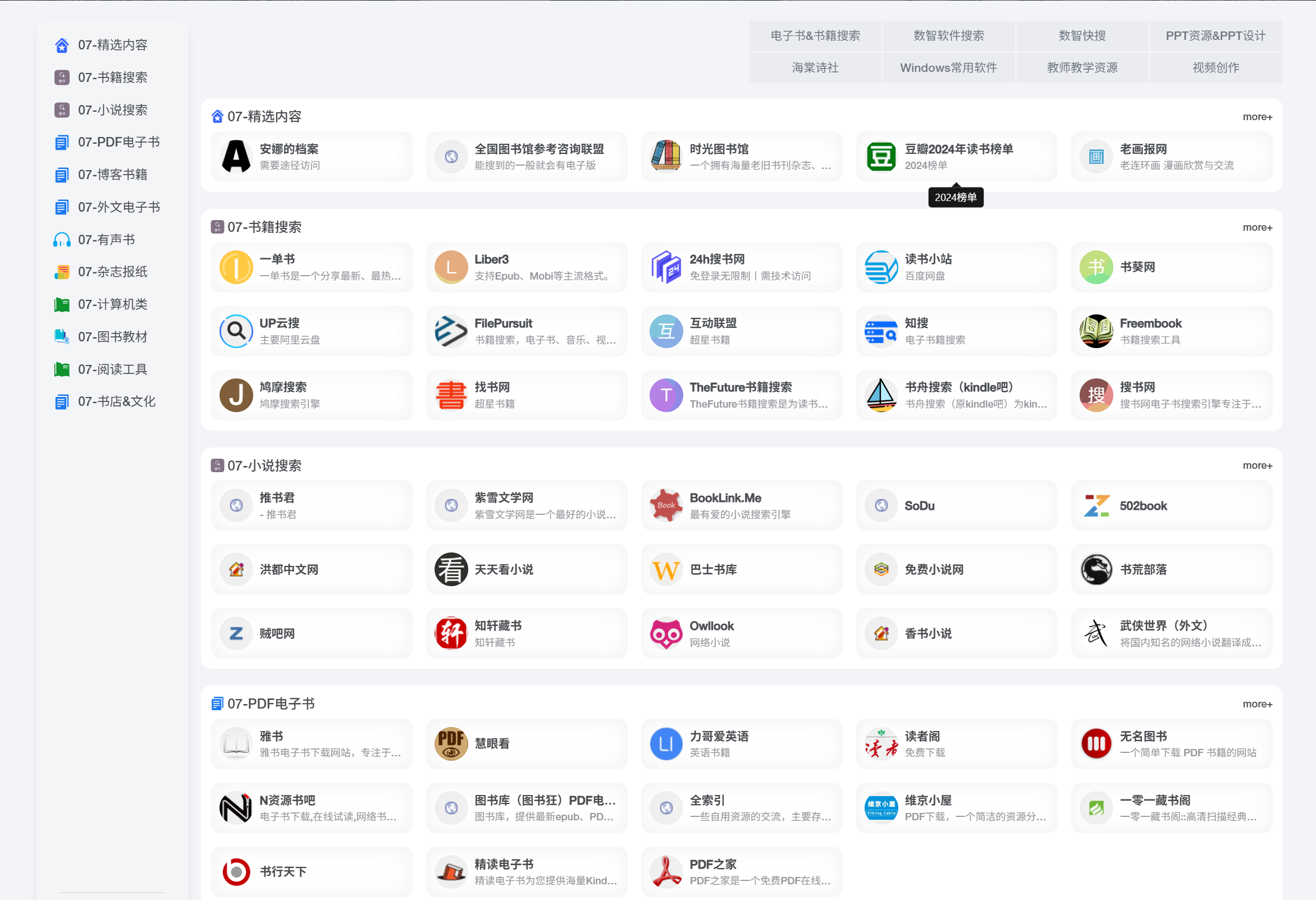Select 07-精选内容 in the sidebar
The height and width of the screenshot is (900, 1316).
click(x=112, y=45)
